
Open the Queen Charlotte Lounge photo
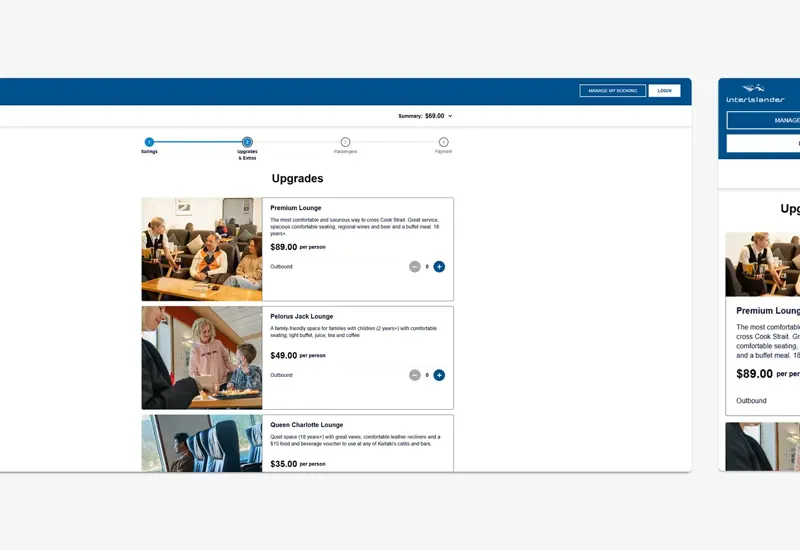(202, 443)
